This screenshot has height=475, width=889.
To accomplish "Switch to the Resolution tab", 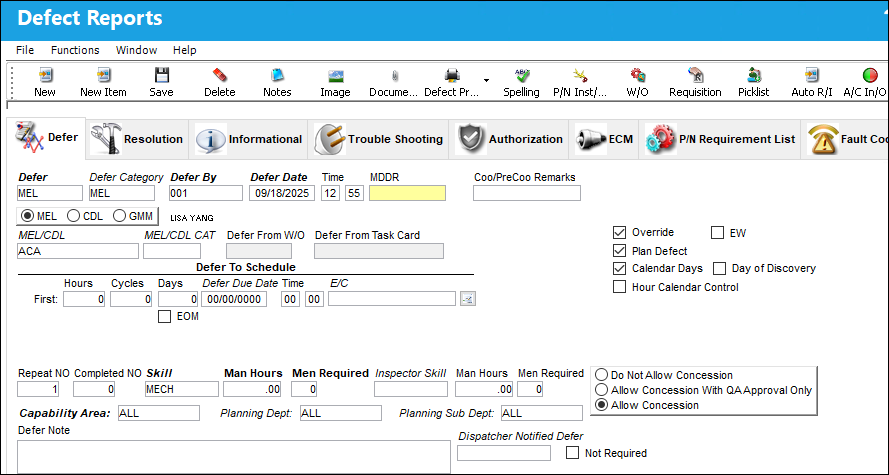I will [137, 139].
